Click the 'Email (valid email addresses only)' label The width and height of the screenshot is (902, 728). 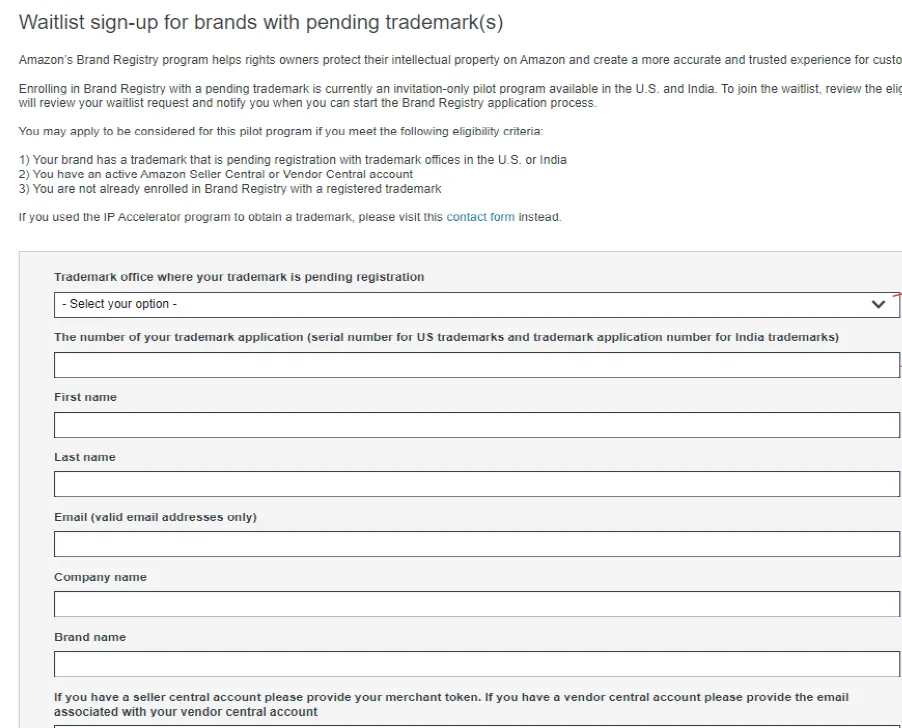155,517
